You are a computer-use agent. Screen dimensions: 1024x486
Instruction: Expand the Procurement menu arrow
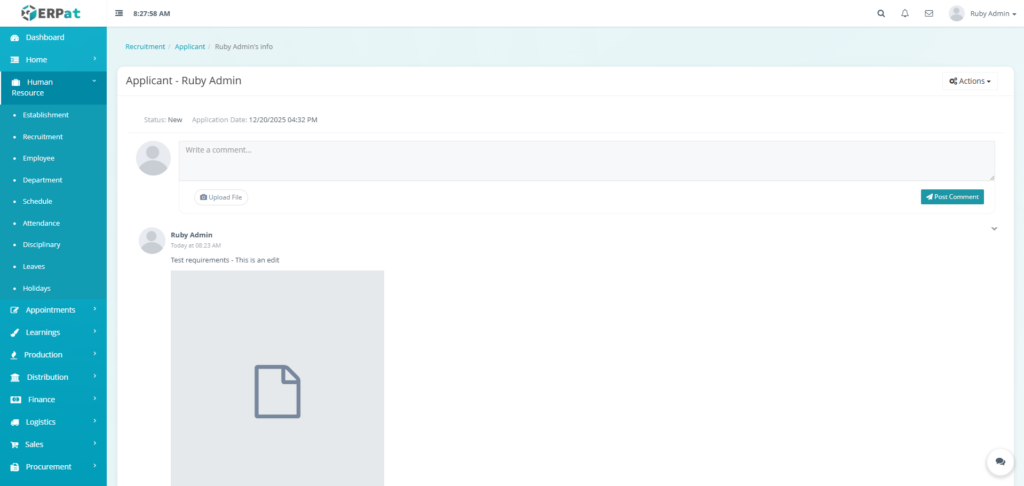pyautogui.click(x=95, y=466)
